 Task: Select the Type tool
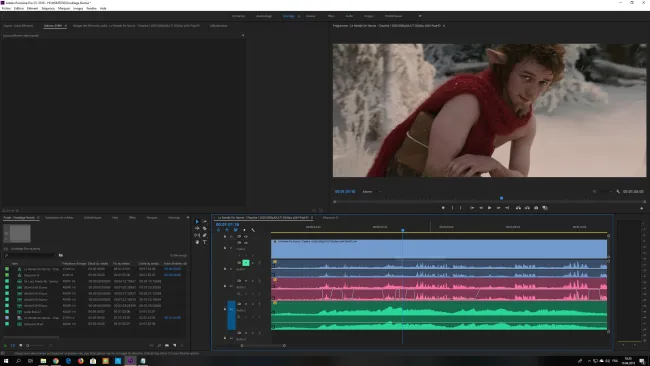(x=205, y=242)
